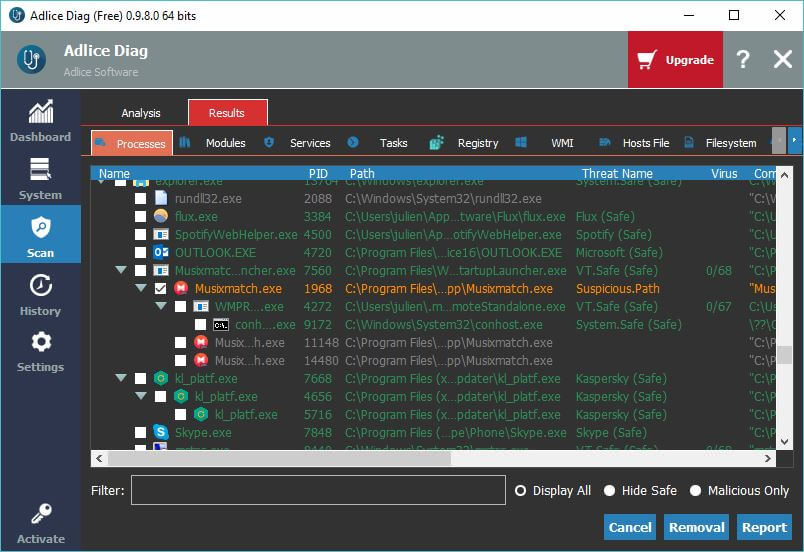Click the red Upgrade button
Screen dimensions: 804x552
point(675,60)
